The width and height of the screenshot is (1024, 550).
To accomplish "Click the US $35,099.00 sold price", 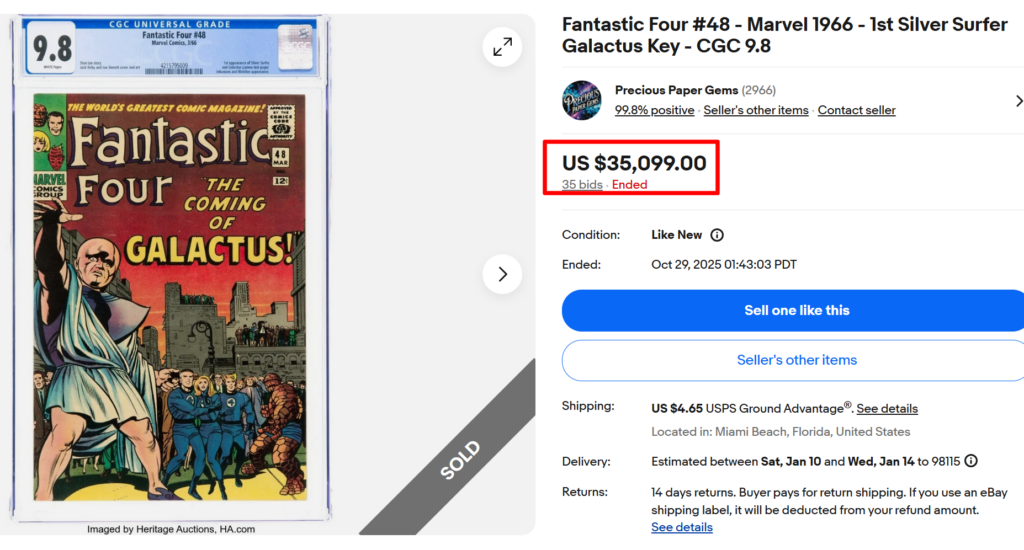I will (634, 163).
